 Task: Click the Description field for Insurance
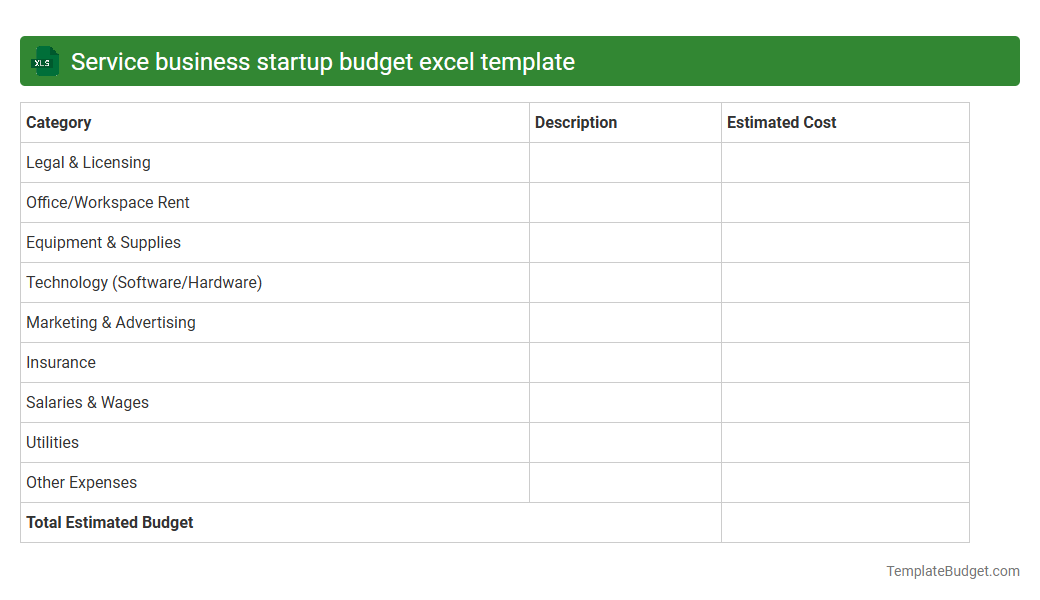pyautogui.click(x=624, y=362)
